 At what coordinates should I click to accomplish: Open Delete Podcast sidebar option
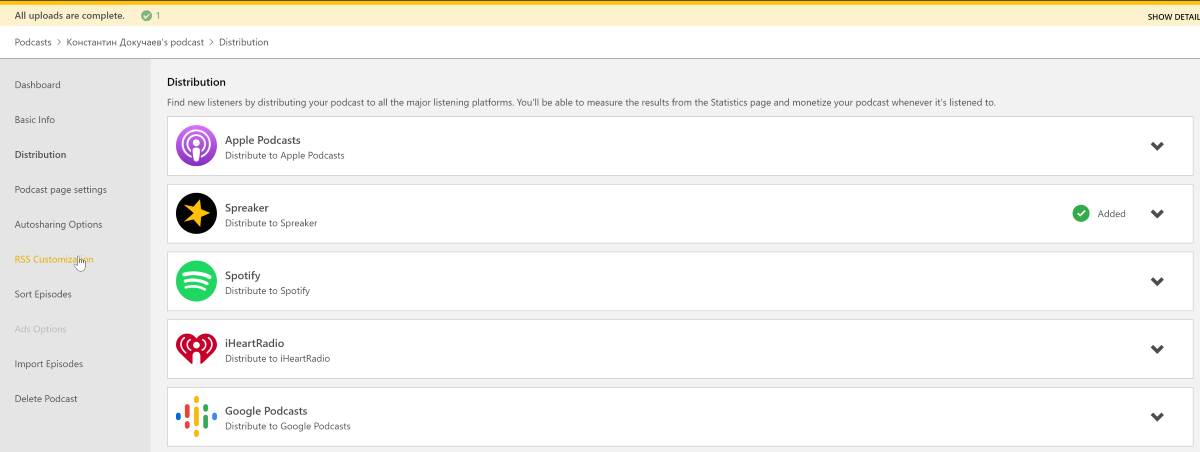(x=46, y=398)
